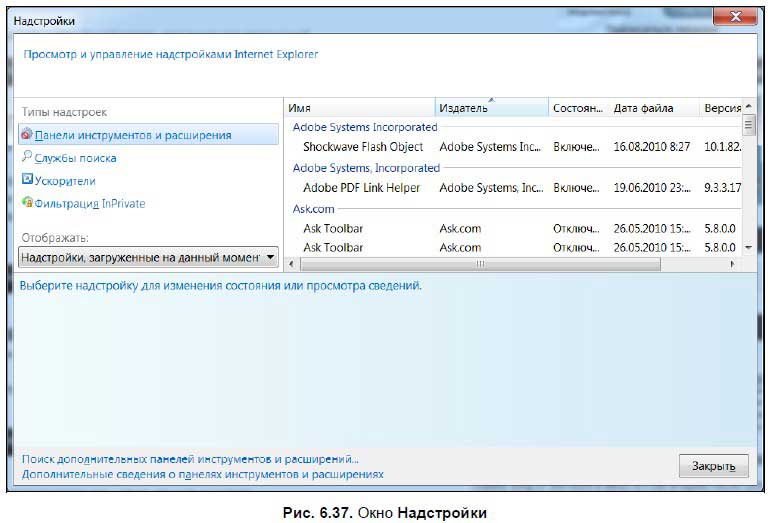Viewport: 770px width, 523px height.
Task: Sort the list by Издатель column
Action: click(492, 108)
